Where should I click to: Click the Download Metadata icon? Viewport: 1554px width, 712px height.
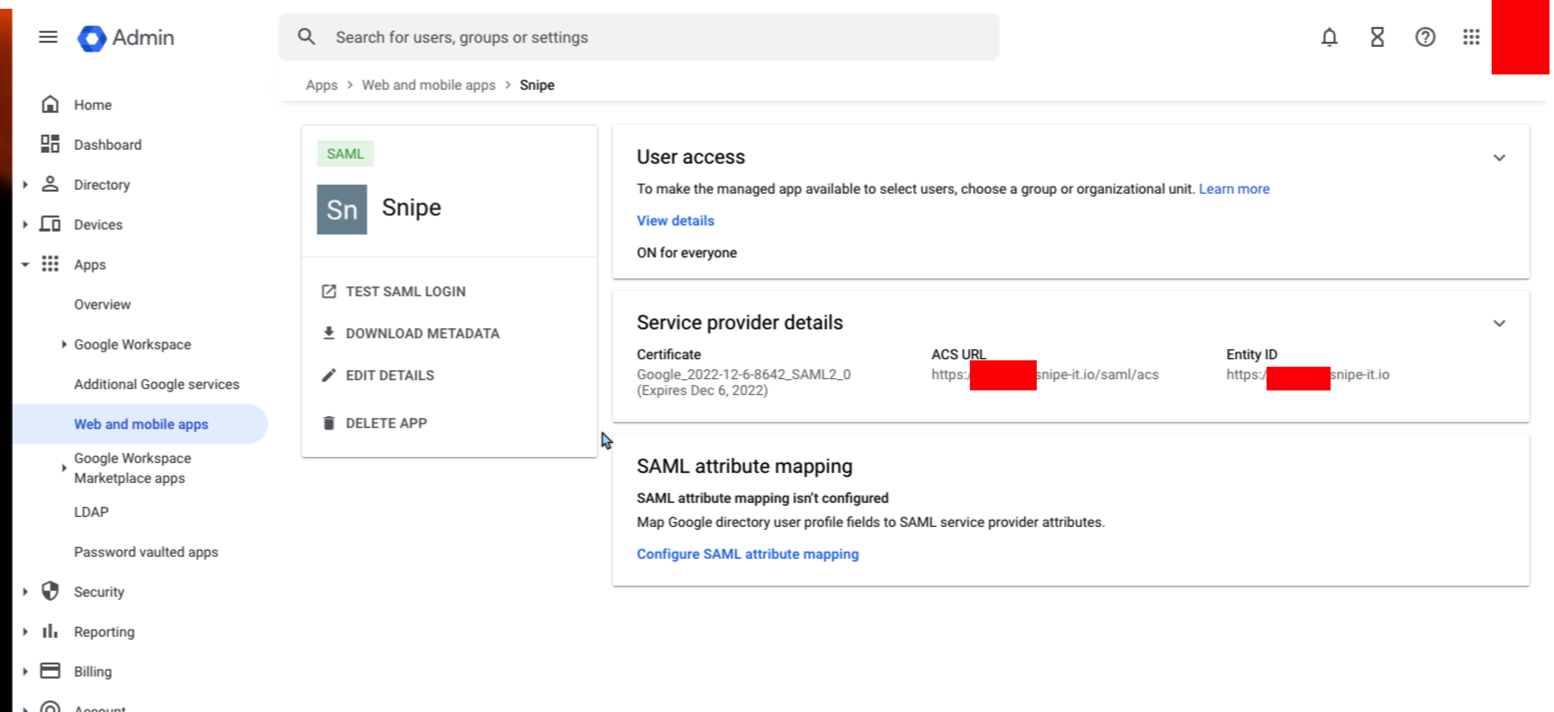click(329, 333)
